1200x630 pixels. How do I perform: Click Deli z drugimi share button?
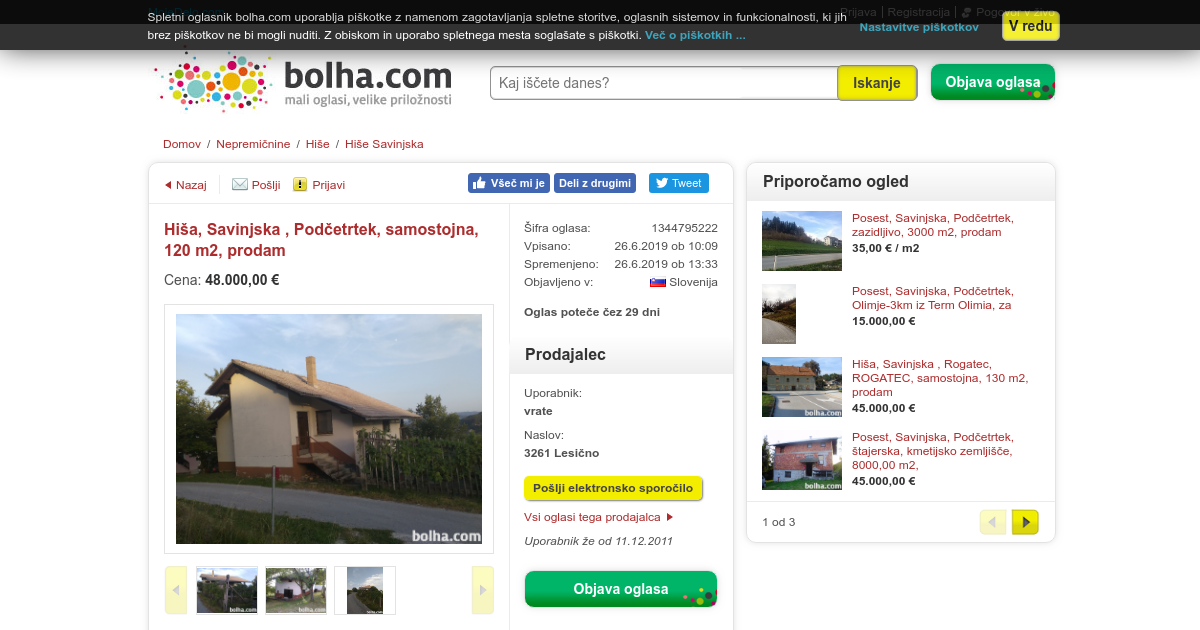pos(595,183)
